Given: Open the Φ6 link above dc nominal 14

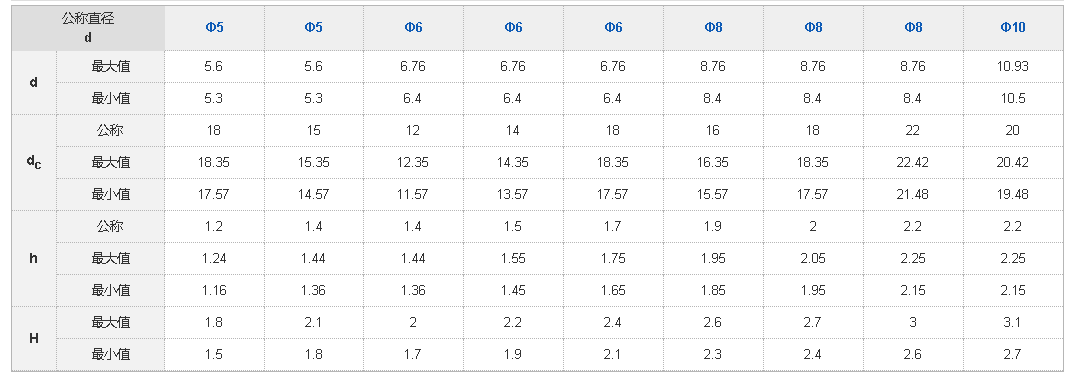Looking at the screenshot, I should (513, 27).
